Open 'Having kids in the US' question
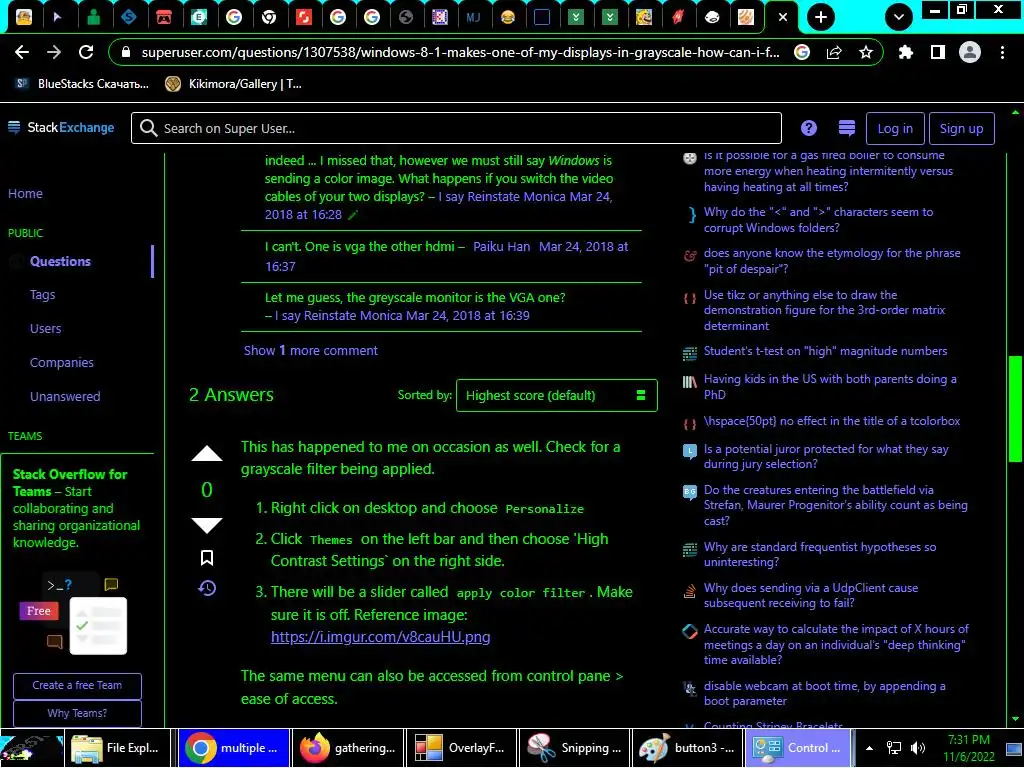1024x768 pixels. (830, 387)
